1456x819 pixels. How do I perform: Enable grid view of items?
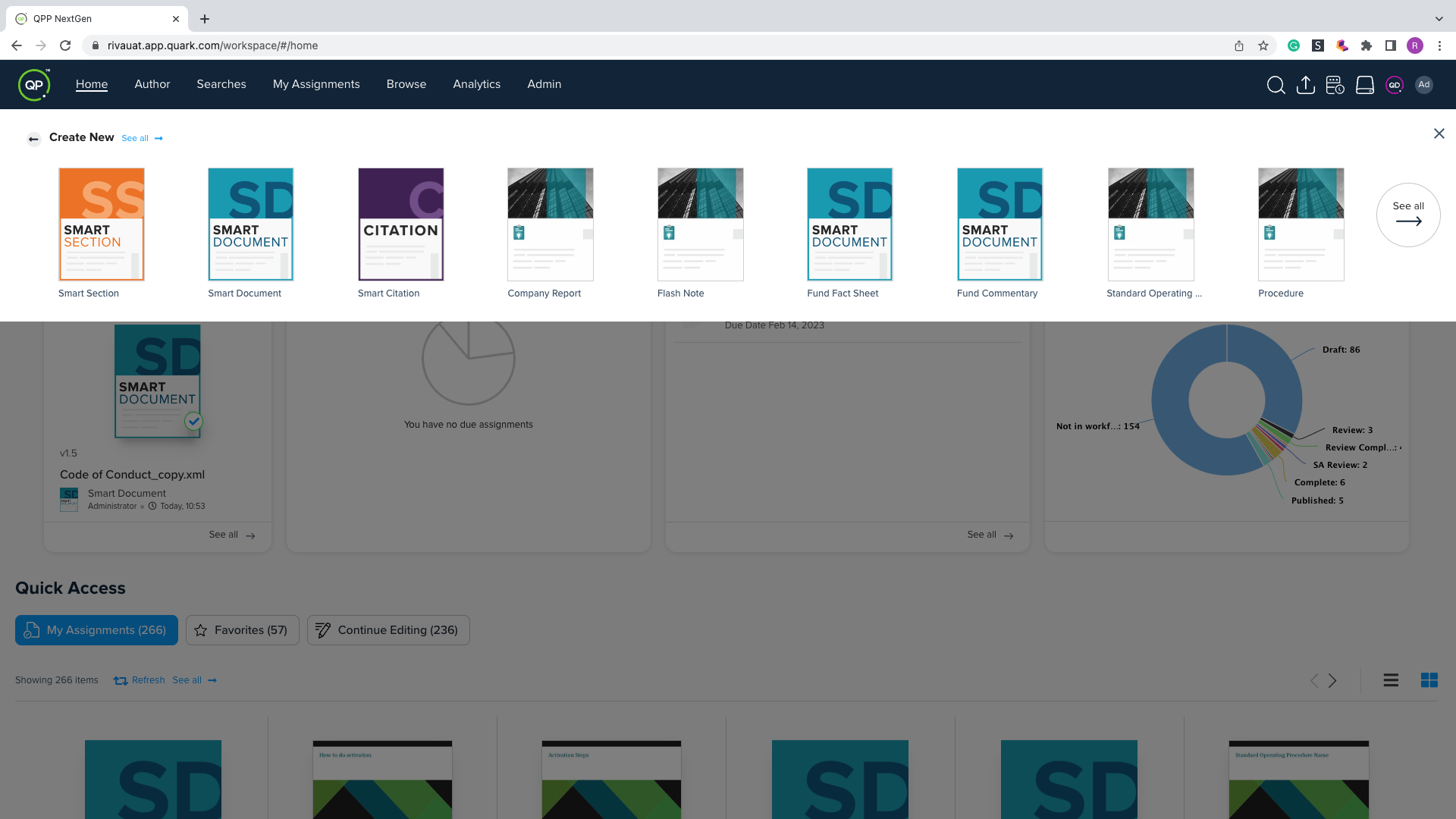pos(1428,680)
